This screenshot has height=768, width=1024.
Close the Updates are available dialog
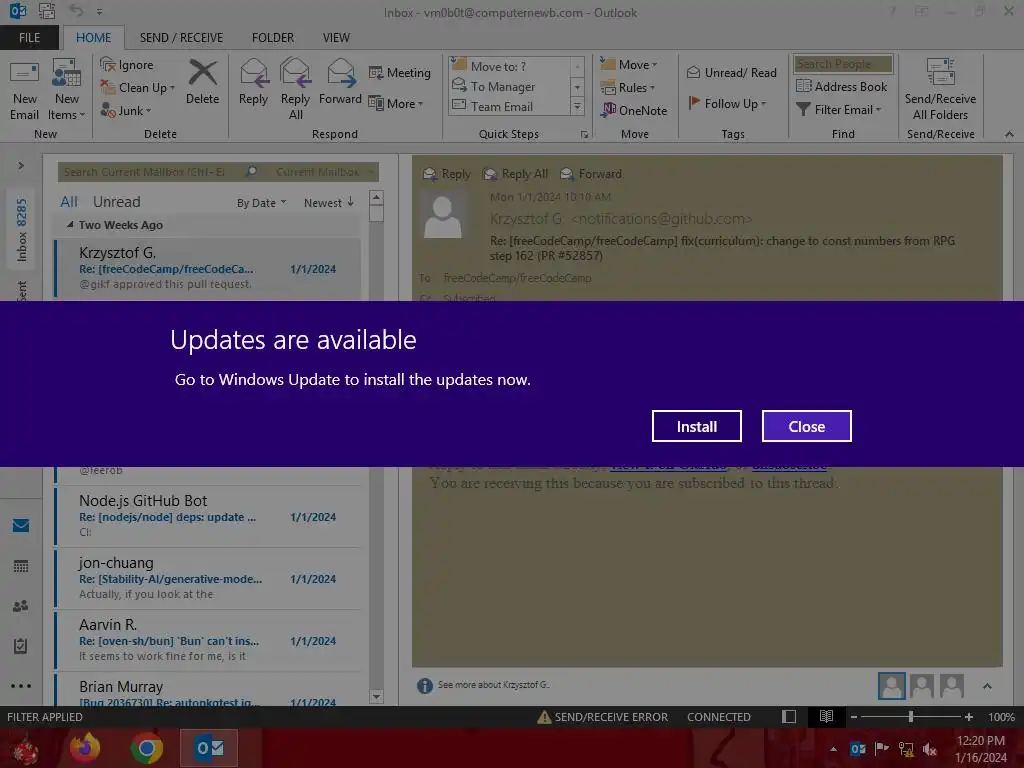point(807,426)
